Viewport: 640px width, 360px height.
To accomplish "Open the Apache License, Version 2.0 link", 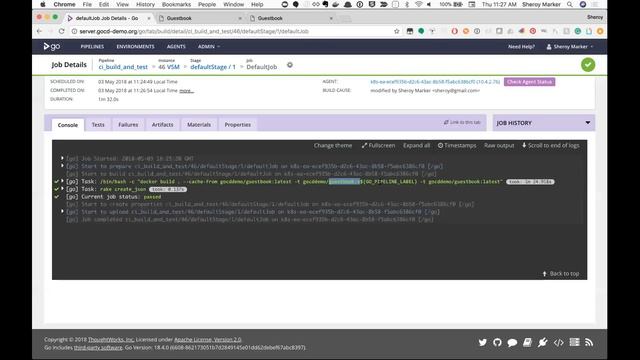I will click(208, 340).
